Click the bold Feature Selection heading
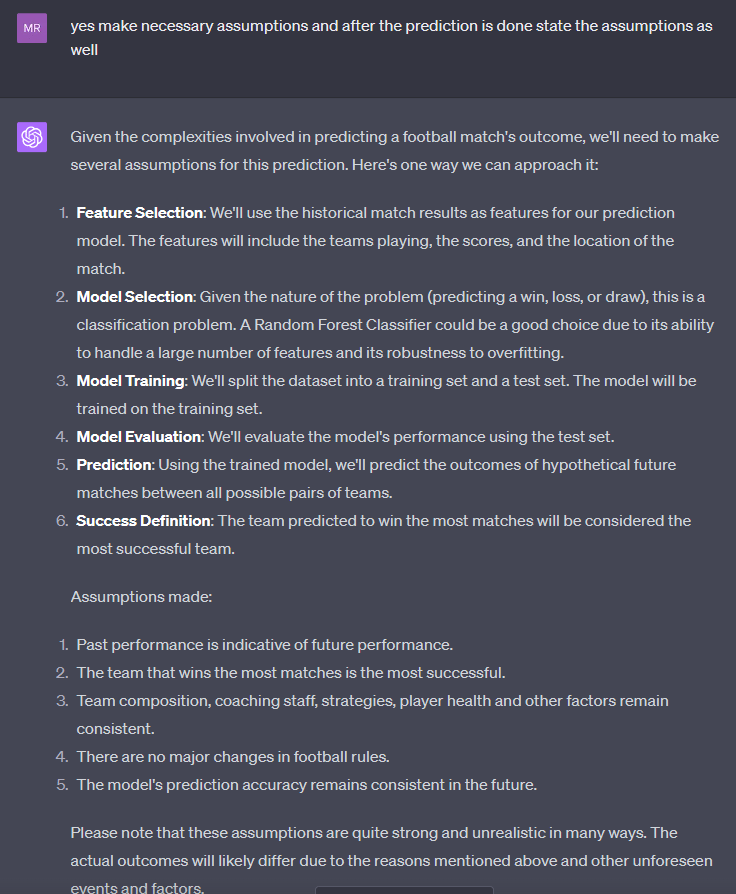The height and width of the screenshot is (894, 736). 140,213
